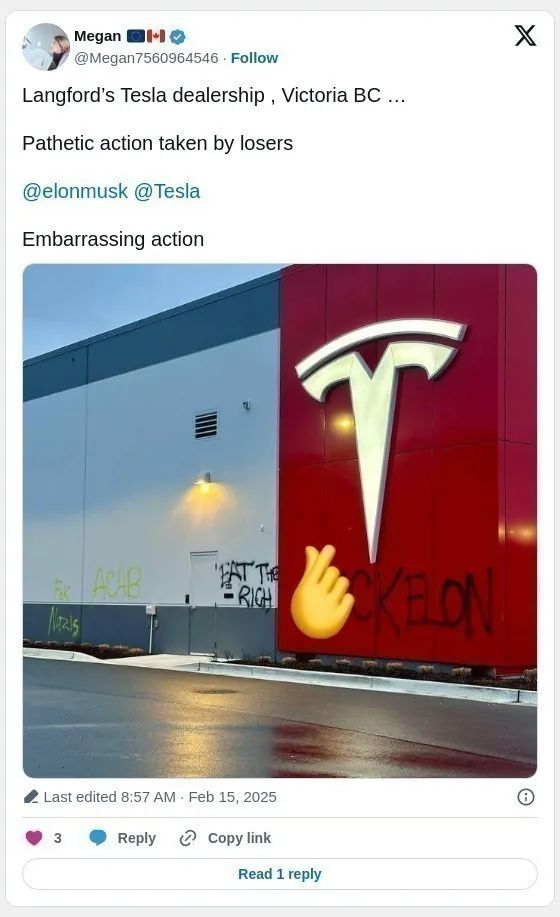Screen dimensions: 560x917
Task: Open the @elonmusk mention
Action: point(75,191)
